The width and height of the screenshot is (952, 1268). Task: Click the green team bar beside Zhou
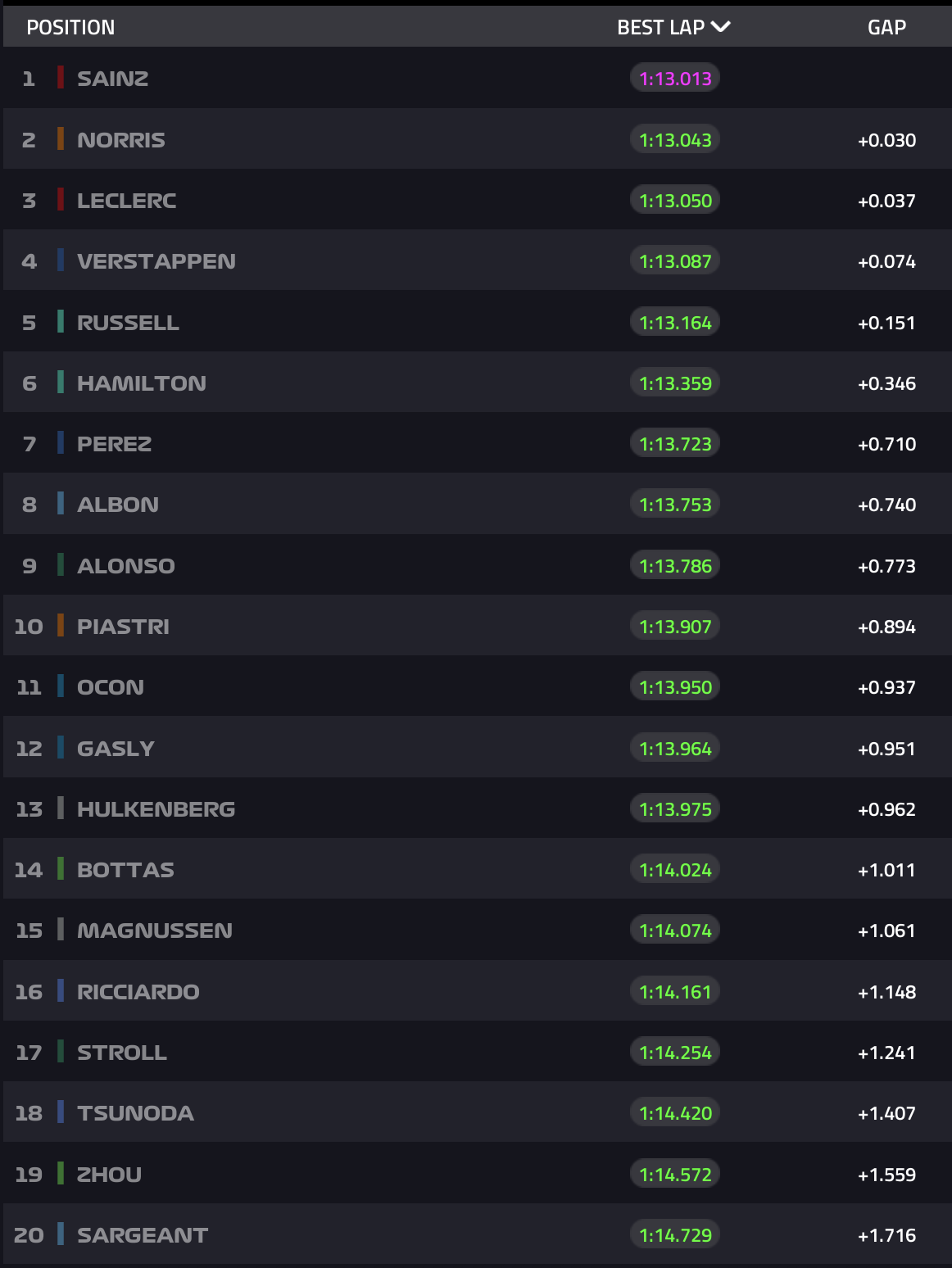click(61, 1174)
